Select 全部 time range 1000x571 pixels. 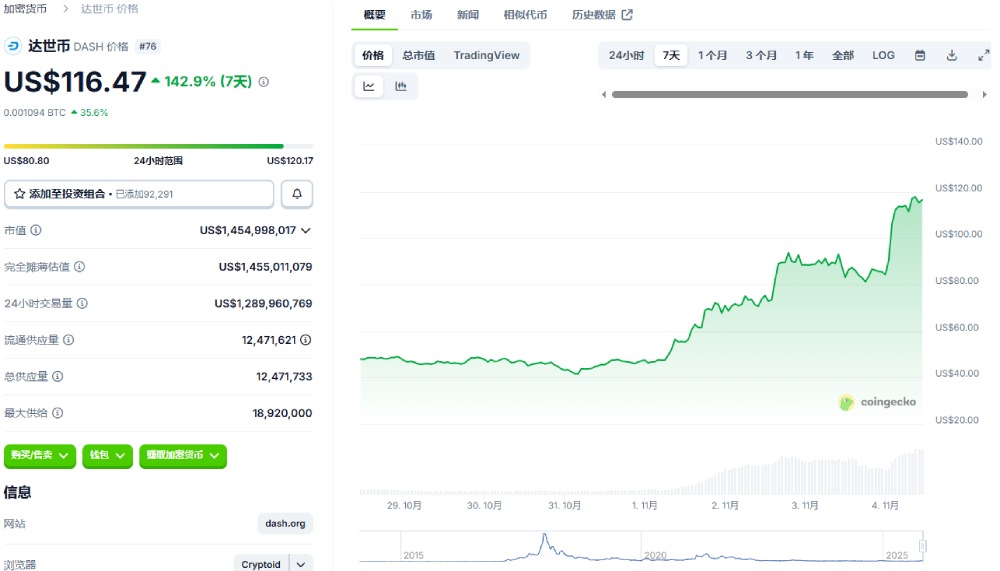coord(842,56)
